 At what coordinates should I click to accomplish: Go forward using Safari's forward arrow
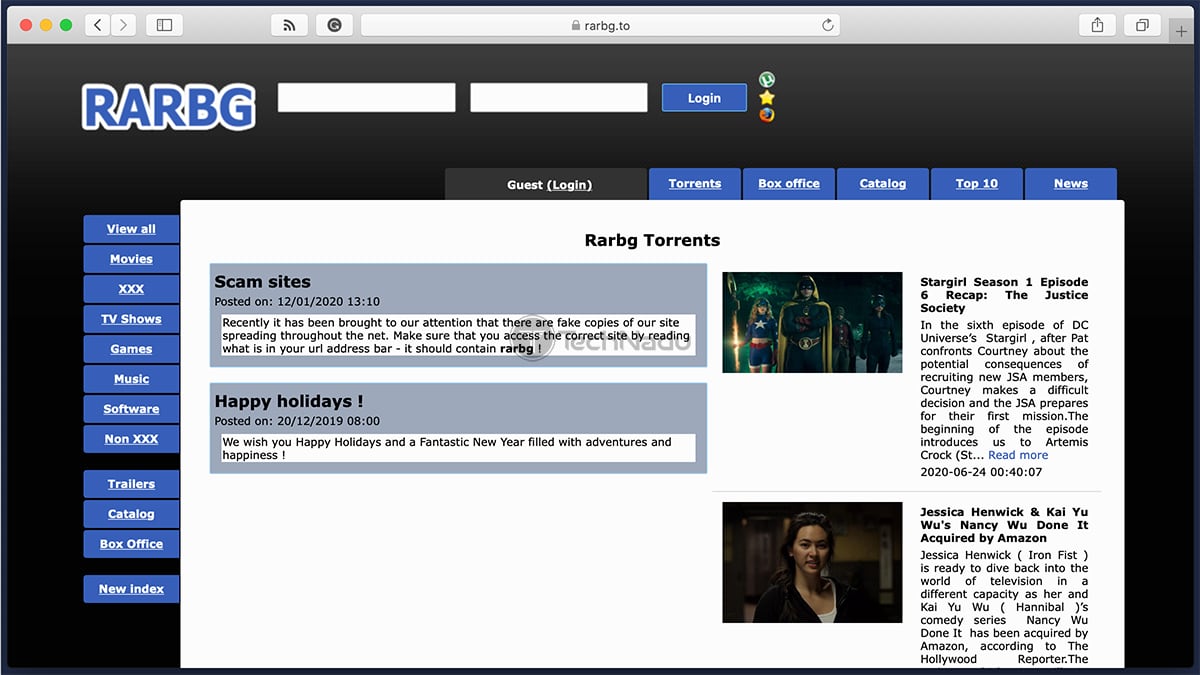pyautogui.click(x=123, y=25)
